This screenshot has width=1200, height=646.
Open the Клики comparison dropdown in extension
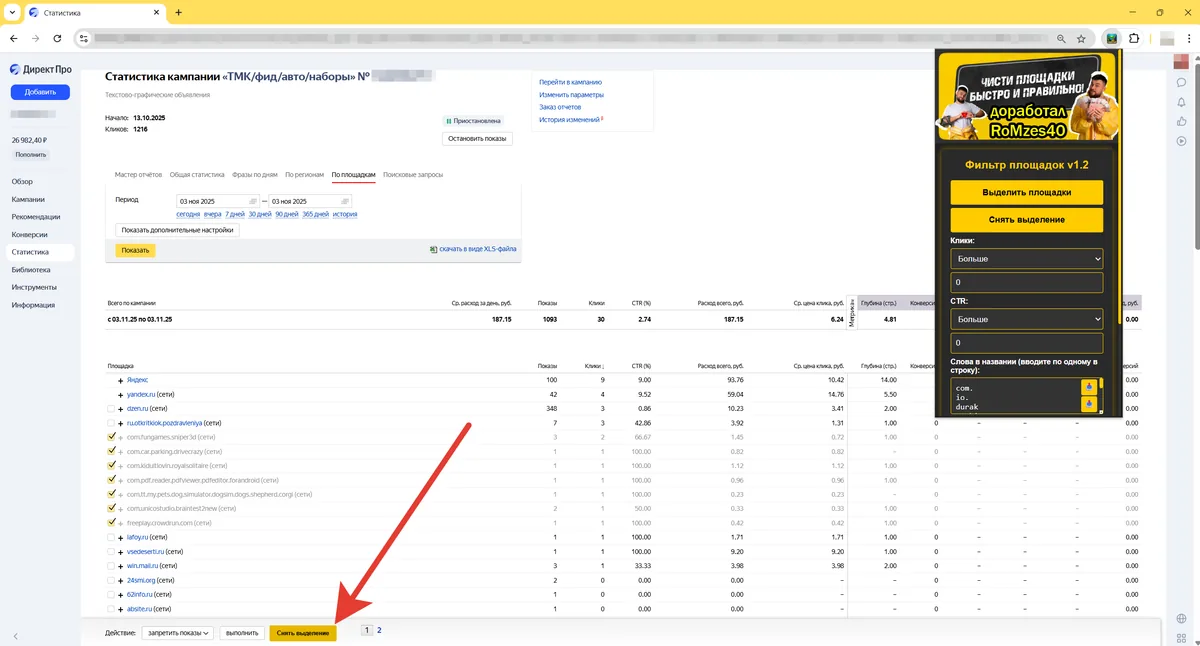(1026, 258)
